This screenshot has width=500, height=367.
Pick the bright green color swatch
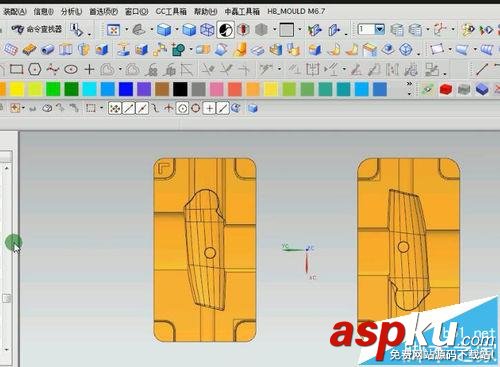point(53,89)
